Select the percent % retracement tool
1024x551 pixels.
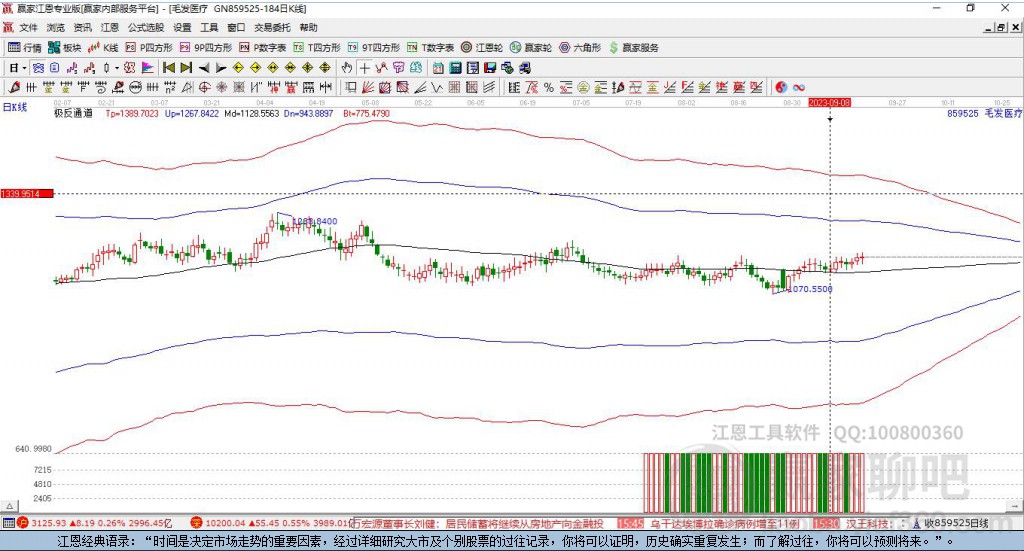549,87
